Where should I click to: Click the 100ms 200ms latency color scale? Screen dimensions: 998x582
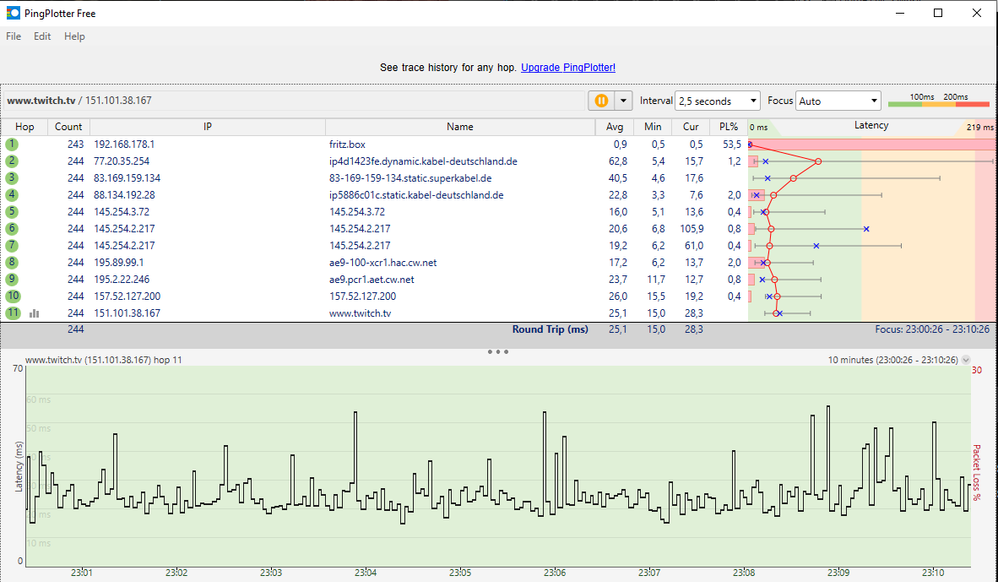coord(939,100)
